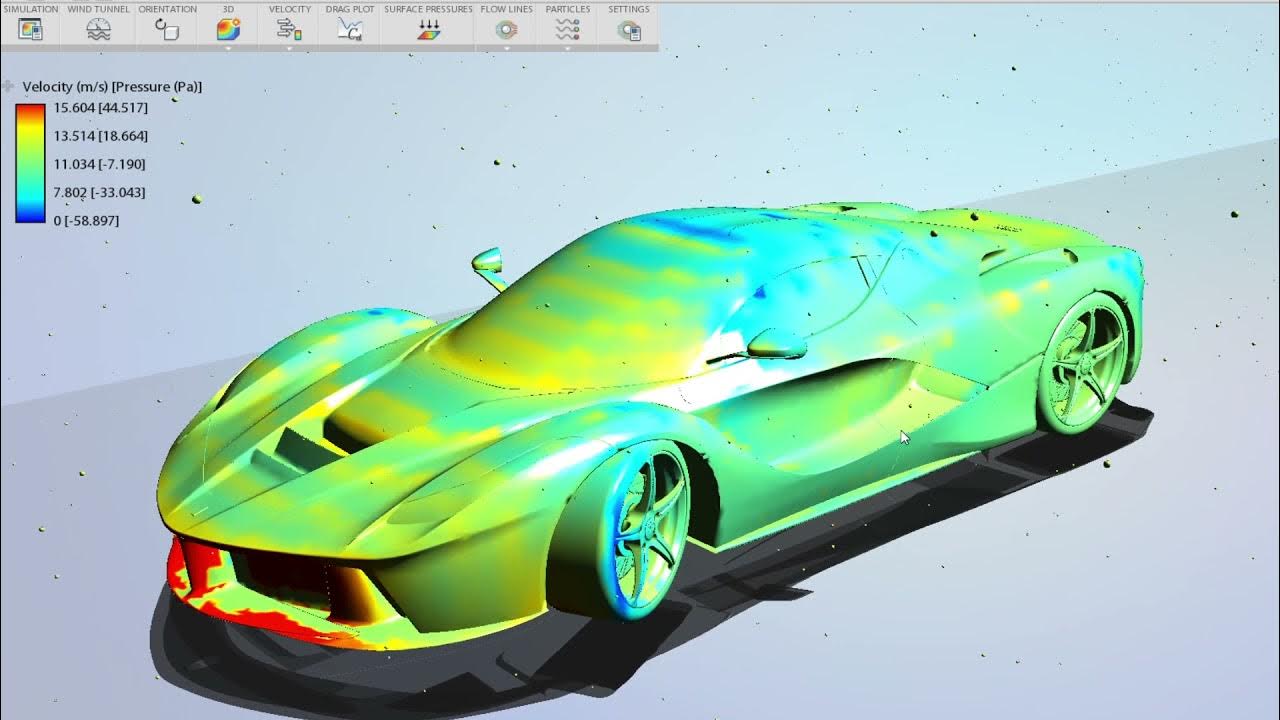This screenshot has width=1280, height=720.
Task: Click the legend value "11.034 [-7.190]"
Action: coord(100,164)
